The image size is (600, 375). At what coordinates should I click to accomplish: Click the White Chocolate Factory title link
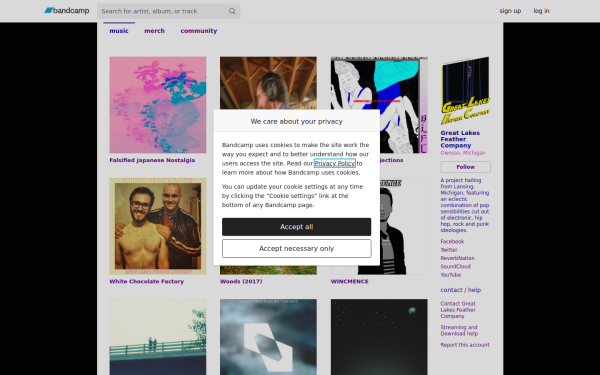(147, 281)
